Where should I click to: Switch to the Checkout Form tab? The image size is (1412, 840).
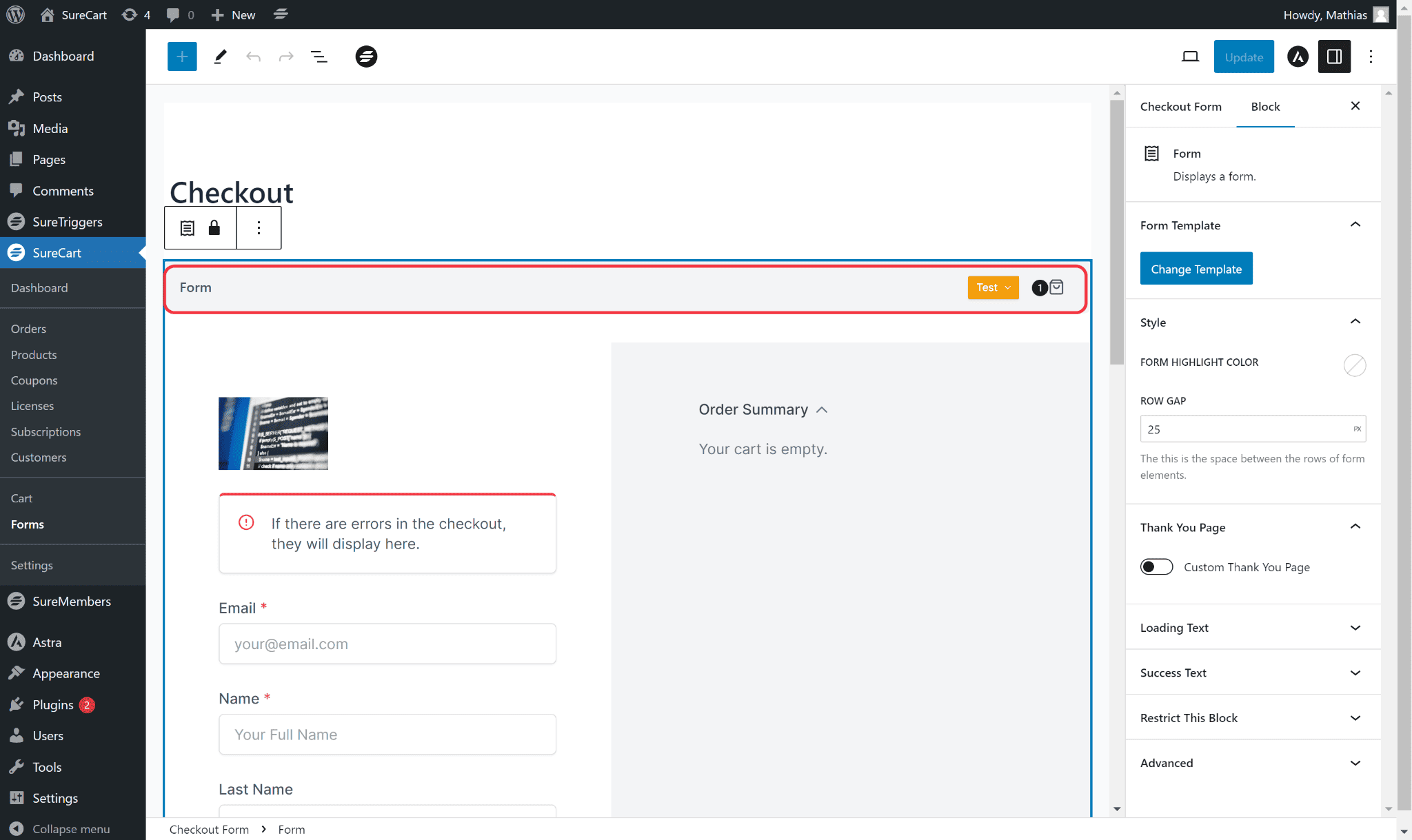[1180, 107]
